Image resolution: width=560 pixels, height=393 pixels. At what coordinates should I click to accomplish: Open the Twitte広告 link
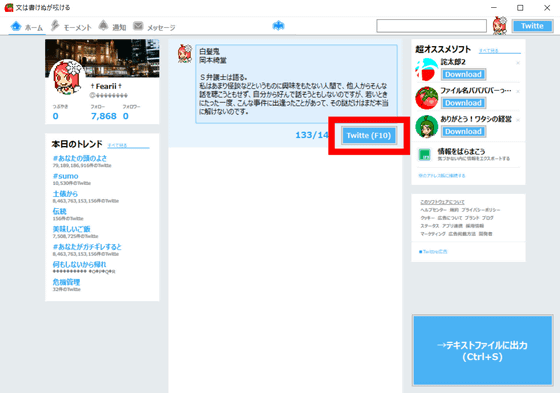[x=433, y=252]
